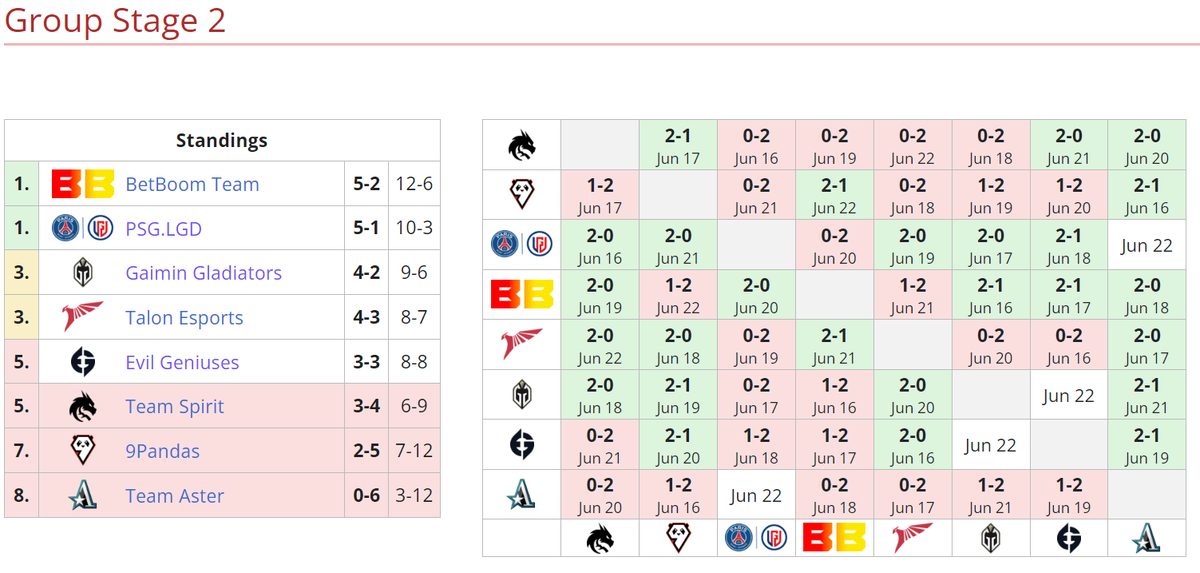1200x573 pixels.
Task: Click Gaimin Gladiators vs Evil Geniuses Jun 22 cell
Action: [1069, 395]
